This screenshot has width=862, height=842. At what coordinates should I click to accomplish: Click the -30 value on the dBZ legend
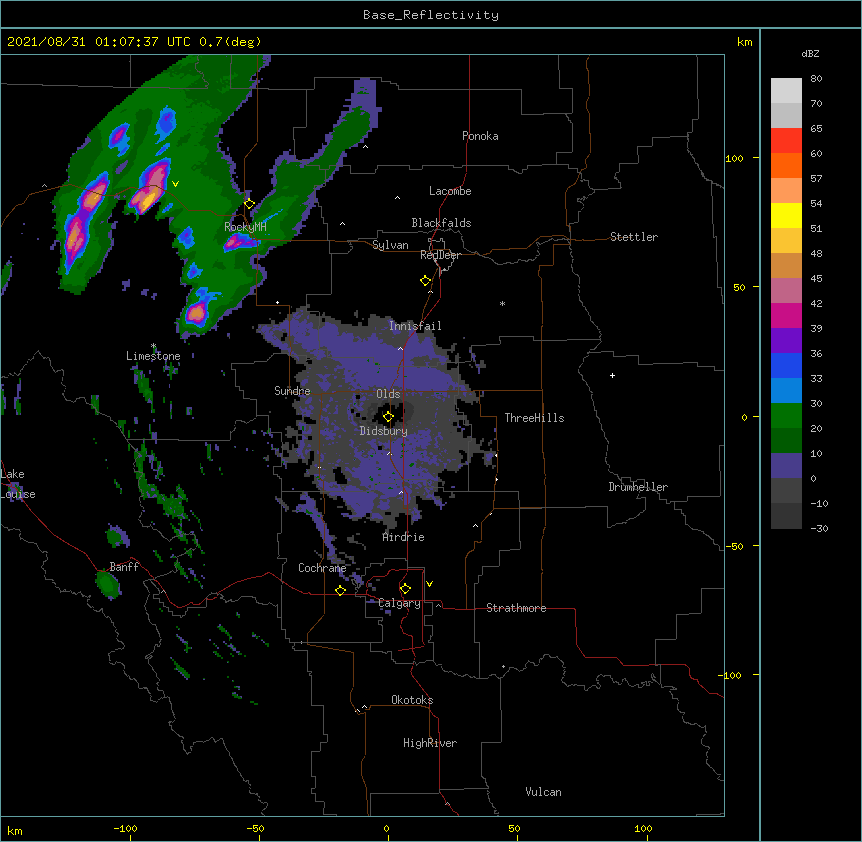819,528
